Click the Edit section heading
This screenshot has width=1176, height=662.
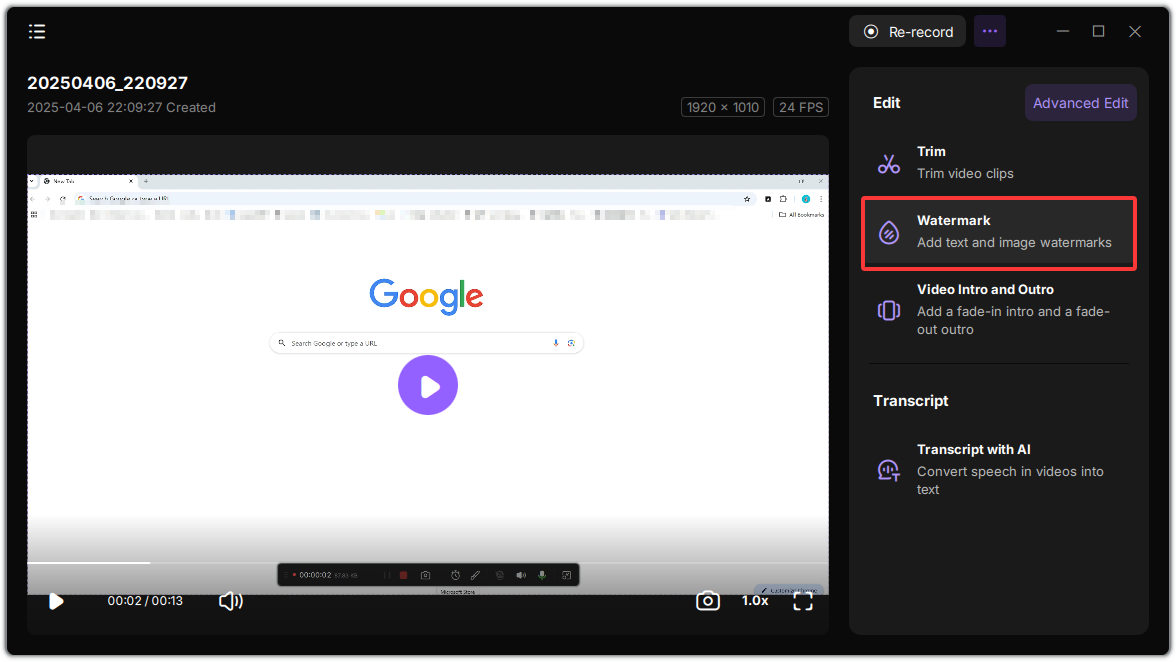[x=886, y=103]
